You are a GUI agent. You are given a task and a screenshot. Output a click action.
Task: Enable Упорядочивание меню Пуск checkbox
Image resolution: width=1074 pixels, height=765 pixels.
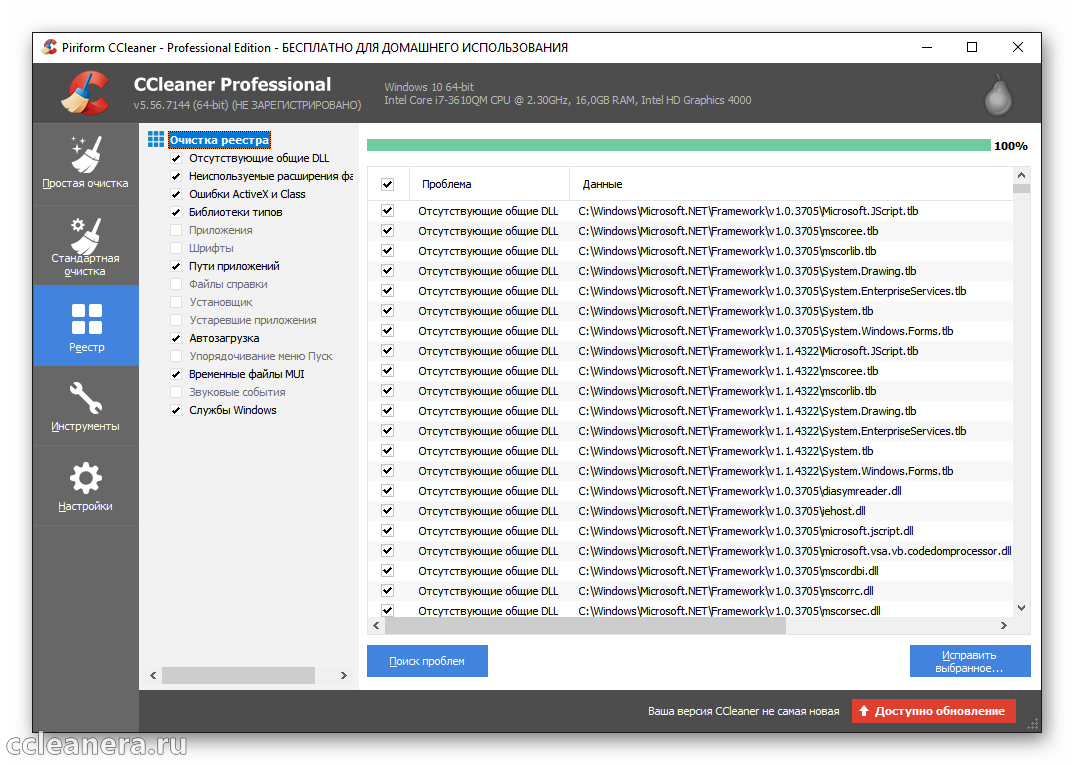(176, 356)
